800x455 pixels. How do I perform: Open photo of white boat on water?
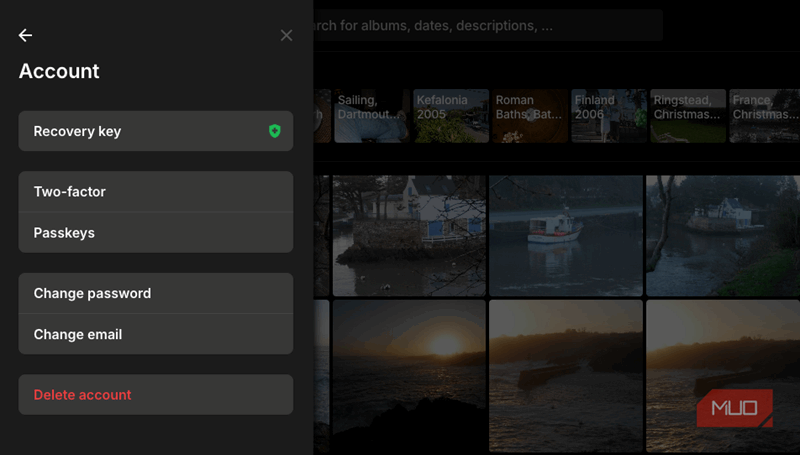(566, 236)
